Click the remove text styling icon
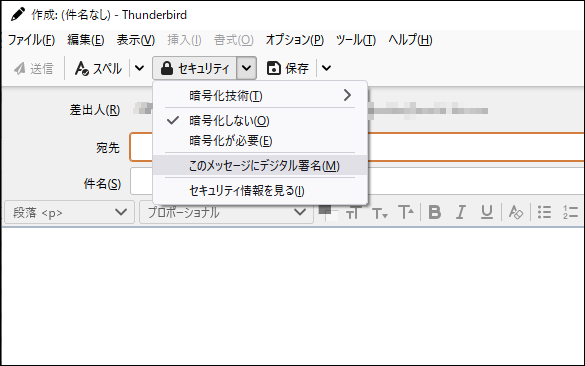This screenshot has width=585, height=366. point(516,212)
